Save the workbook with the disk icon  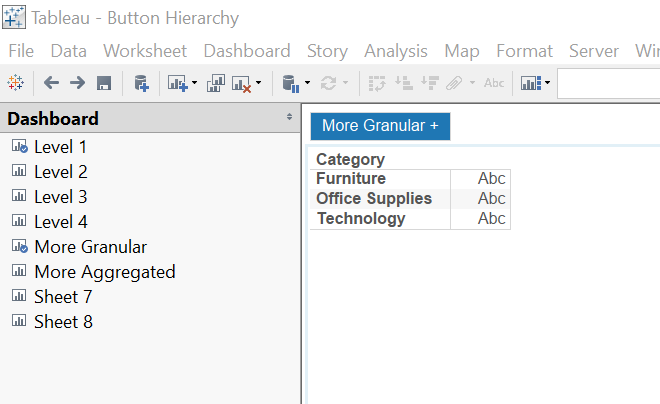click(x=103, y=84)
